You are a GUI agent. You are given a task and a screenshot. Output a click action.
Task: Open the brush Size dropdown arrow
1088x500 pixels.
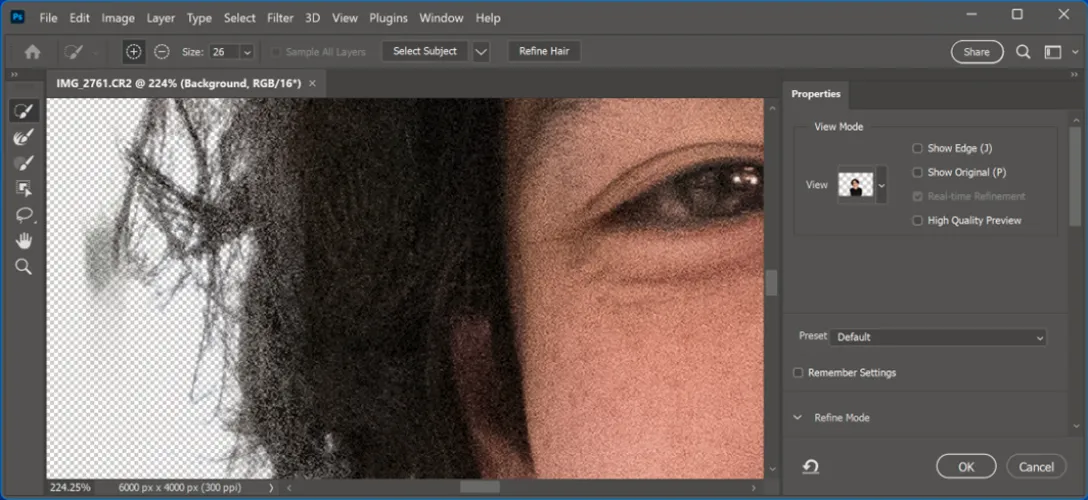click(x=247, y=52)
